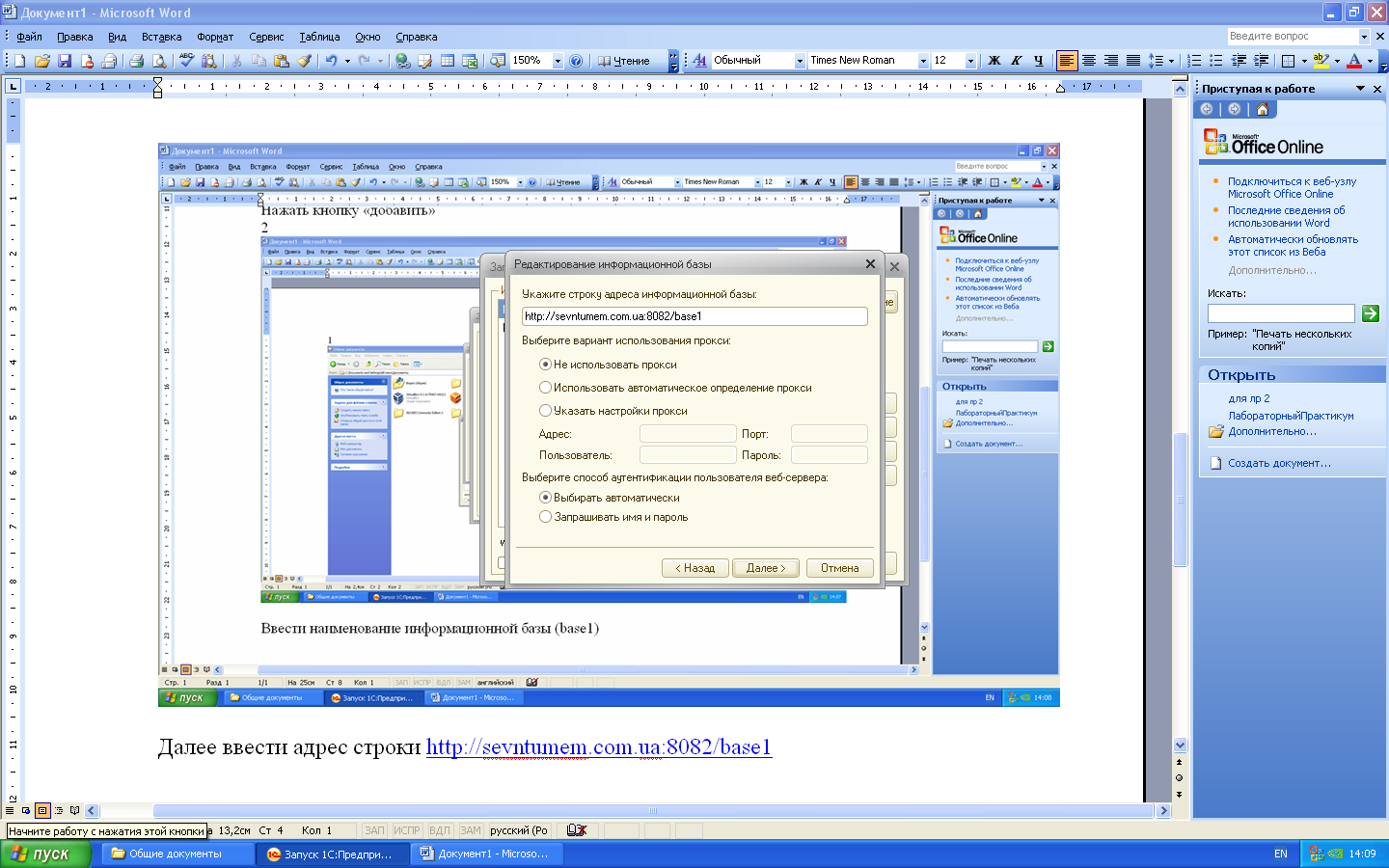Open Tables and Borders toolbar icon
Screen dimensions: 1389x868
point(424,61)
